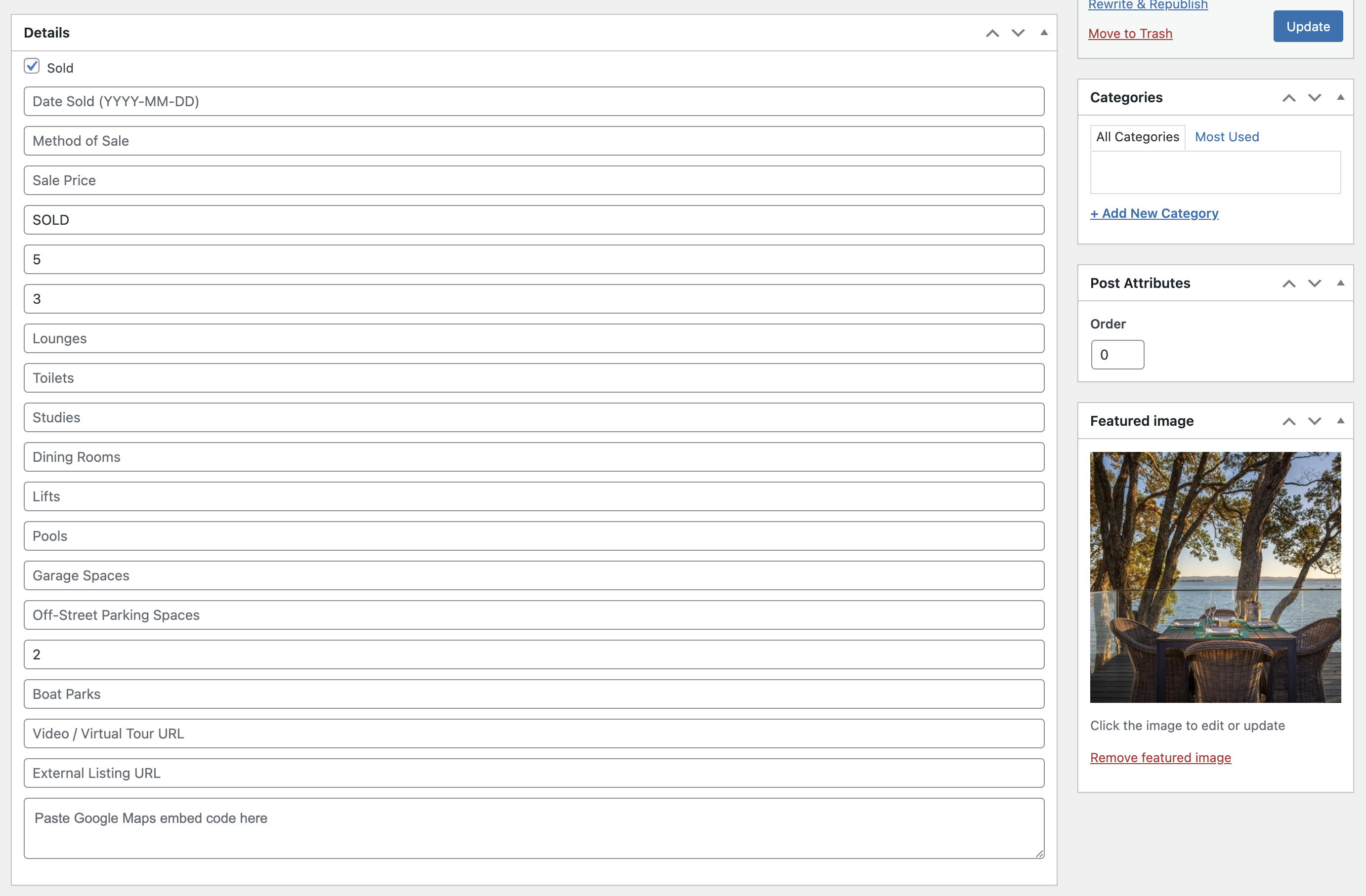Switch to Most Used categories tab

pyautogui.click(x=1227, y=137)
